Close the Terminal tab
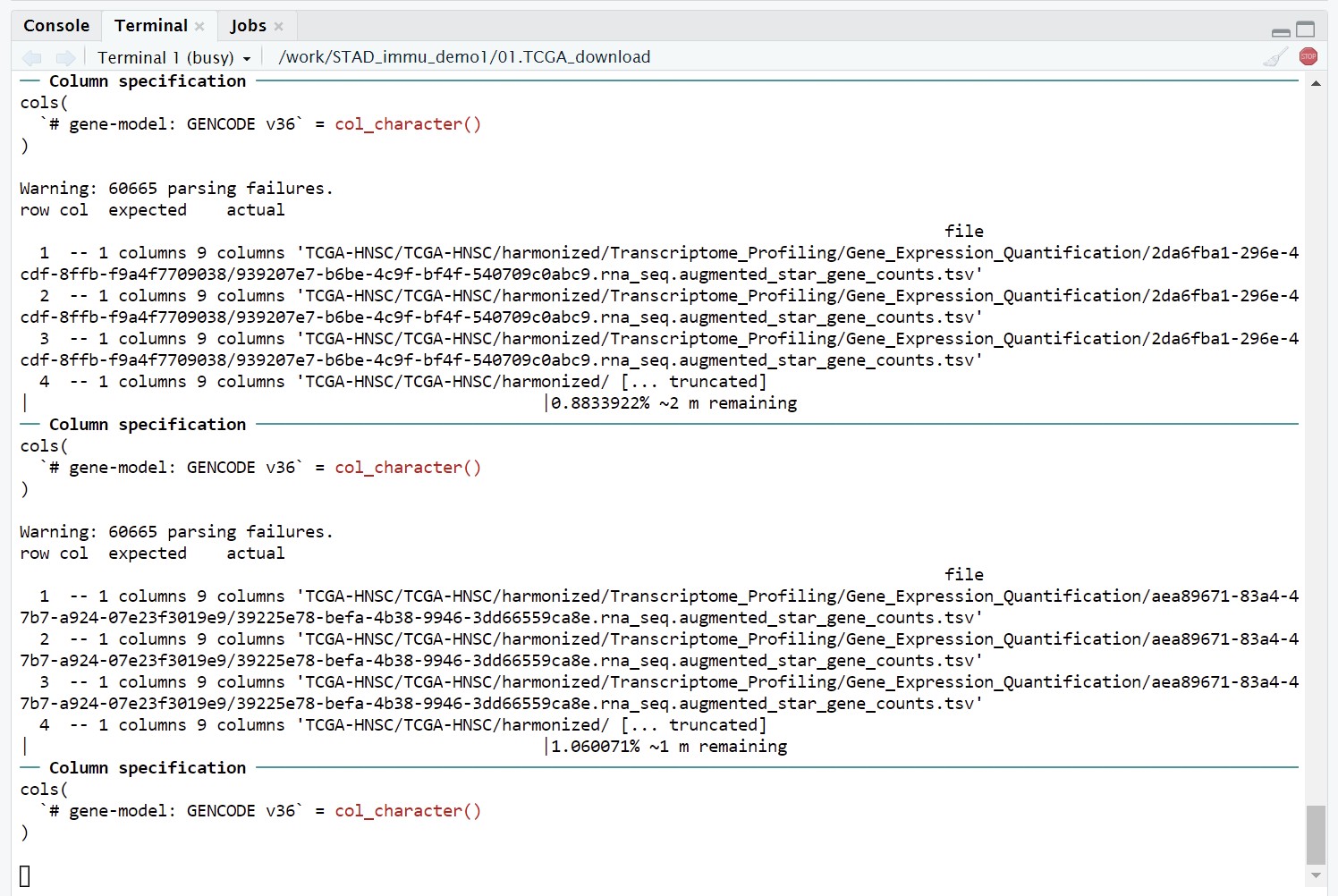The height and width of the screenshot is (896, 1338). tap(199, 27)
